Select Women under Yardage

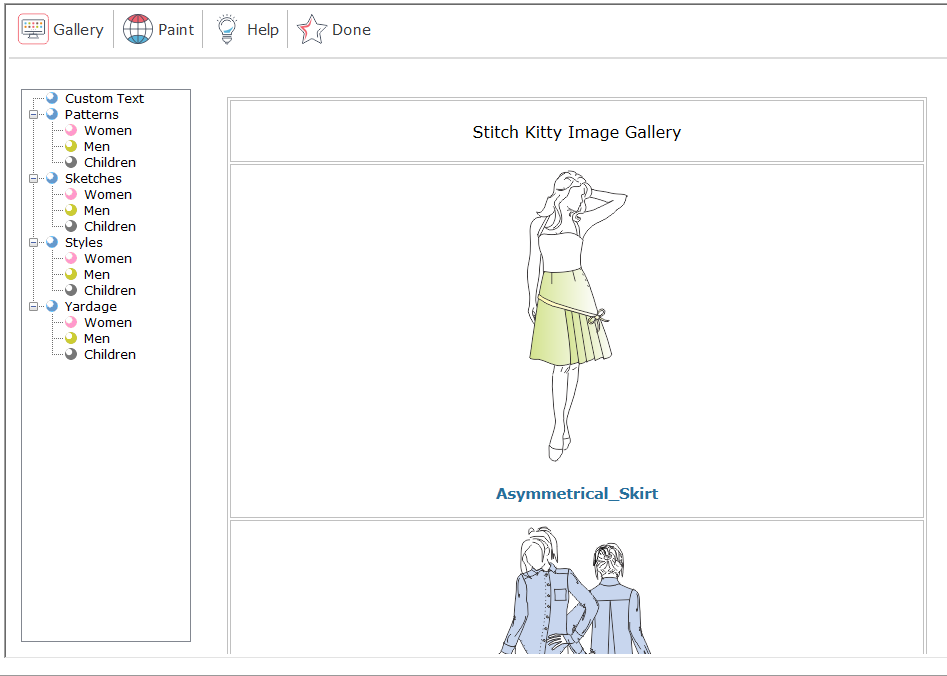coord(108,322)
